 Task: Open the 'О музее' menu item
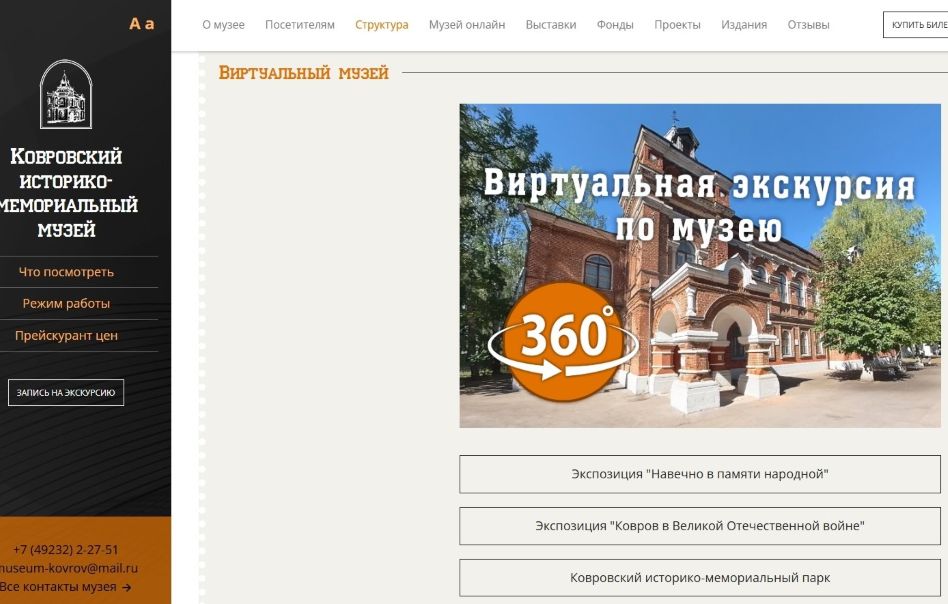coord(223,25)
